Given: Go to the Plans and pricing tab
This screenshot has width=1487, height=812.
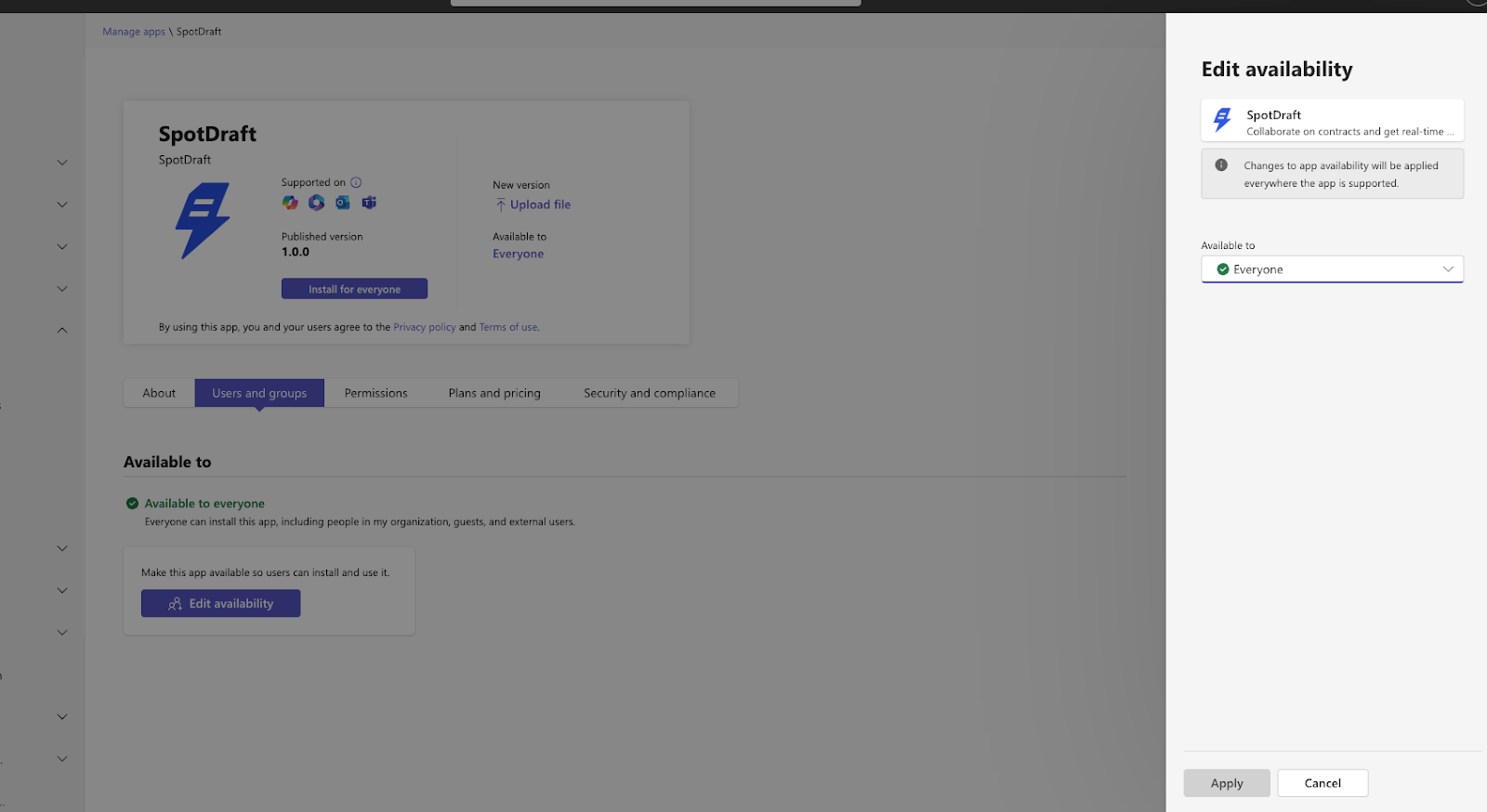Looking at the screenshot, I should pyautogui.click(x=494, y=393).
